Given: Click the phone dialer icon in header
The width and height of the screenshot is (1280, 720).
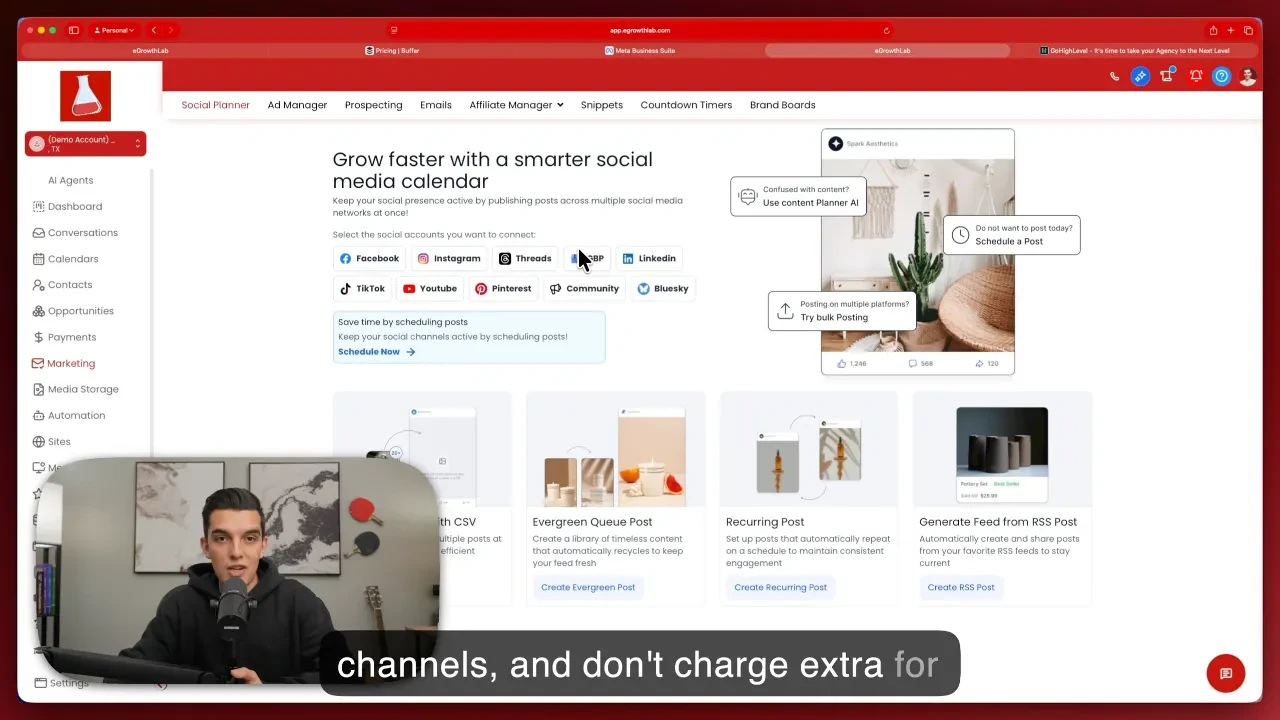Looking at the screenshot, I should [x=1115, y=76].
